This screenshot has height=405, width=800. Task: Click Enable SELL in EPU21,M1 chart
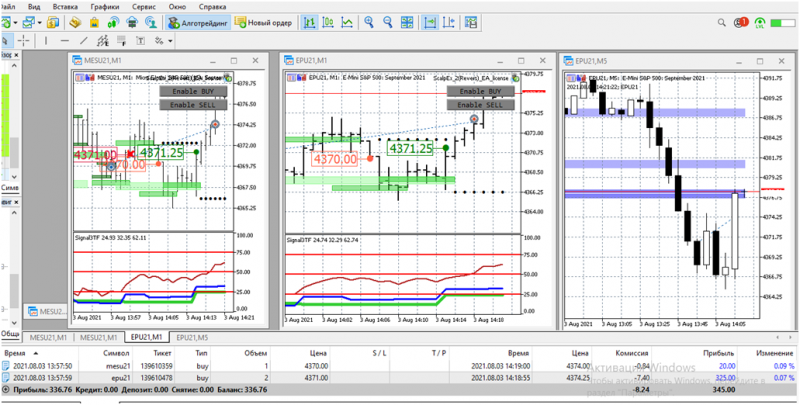tap(481, 105)
